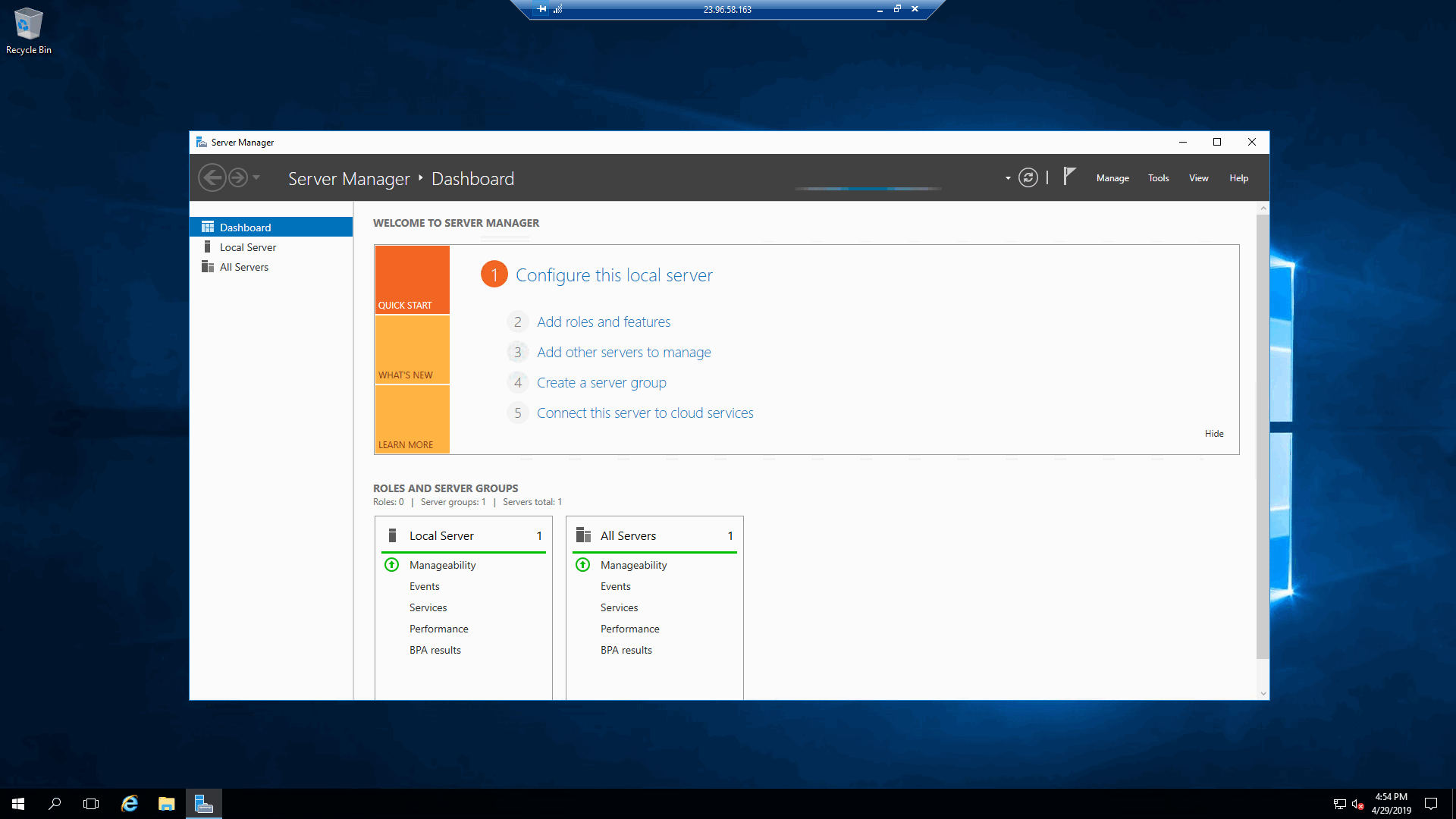Click Configure this local server link
The image size is (1456, 819).
614,275
